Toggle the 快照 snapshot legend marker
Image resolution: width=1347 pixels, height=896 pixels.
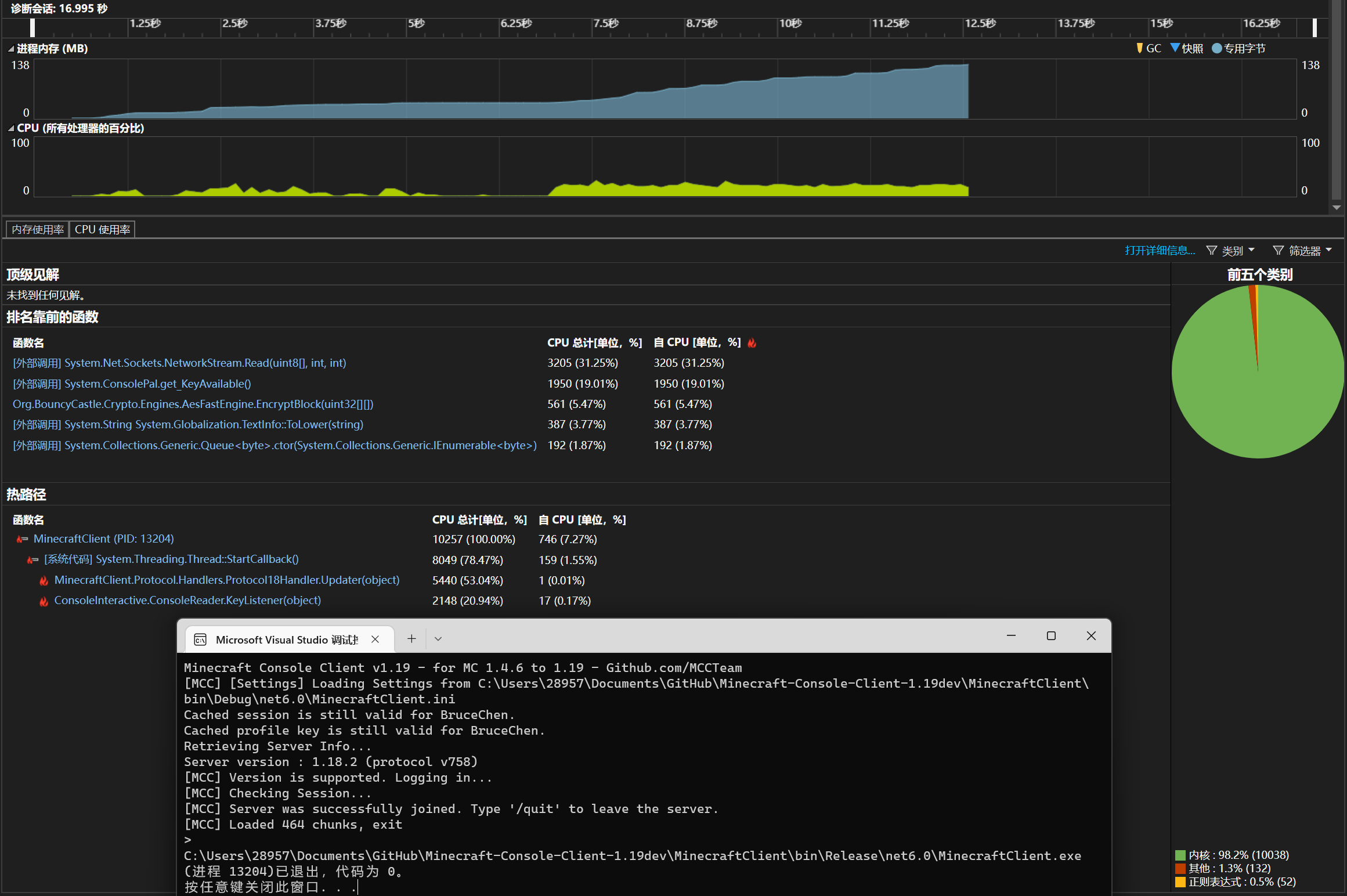[x=1175, y=48]
